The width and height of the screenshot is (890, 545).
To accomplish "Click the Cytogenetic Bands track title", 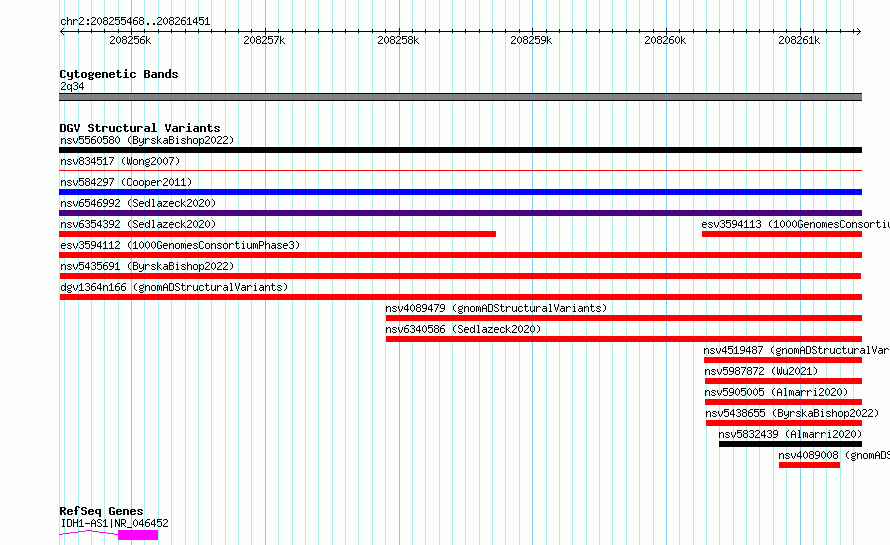I will pyautogui.click(x=119, y=74).
